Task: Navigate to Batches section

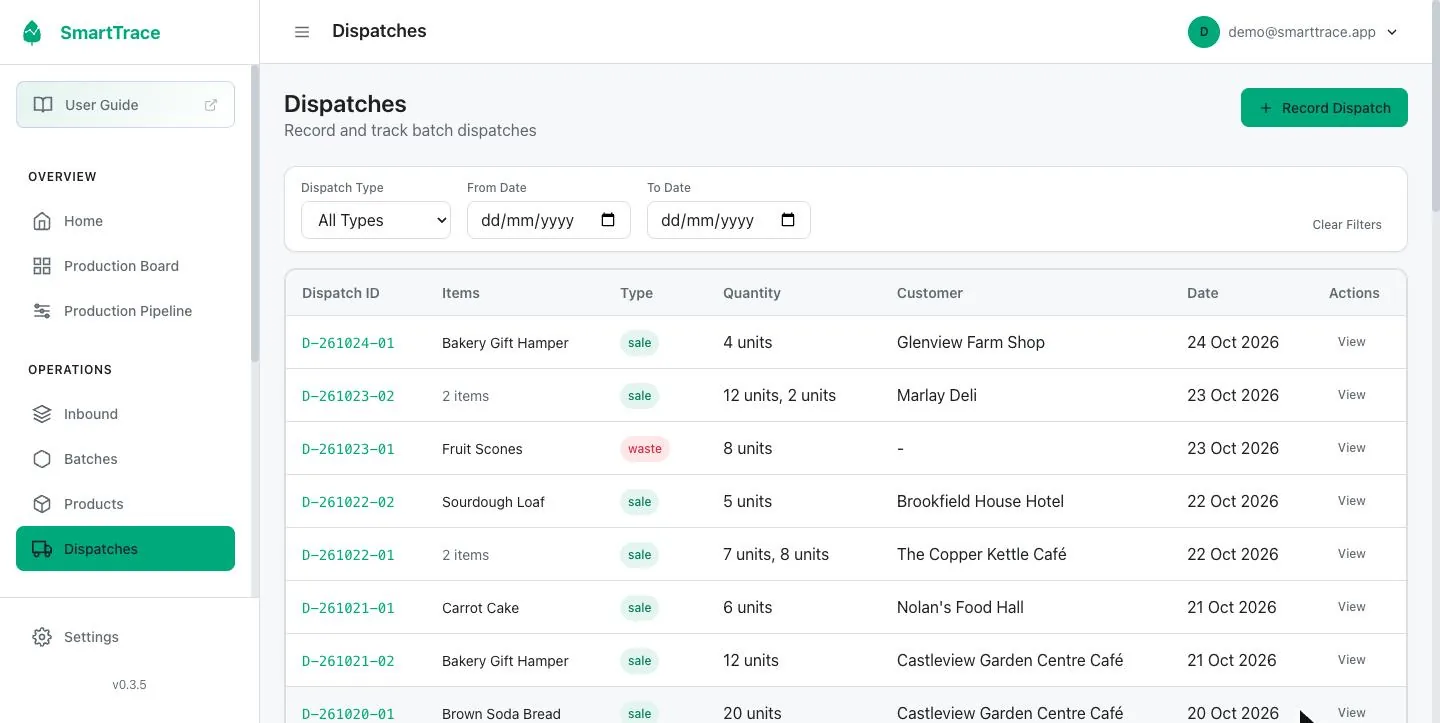Action: pyautogui.click(x=125, y=459)
